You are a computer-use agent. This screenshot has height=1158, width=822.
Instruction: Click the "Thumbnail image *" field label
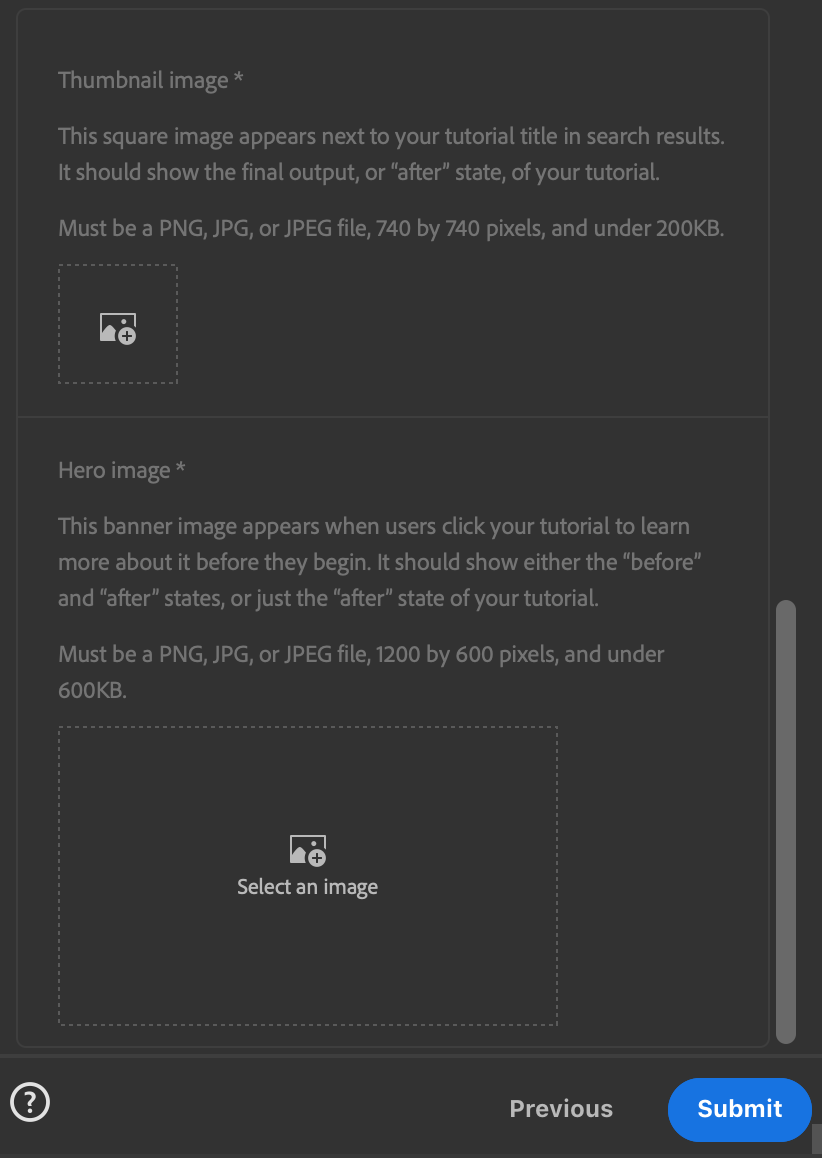pos(151,80)
